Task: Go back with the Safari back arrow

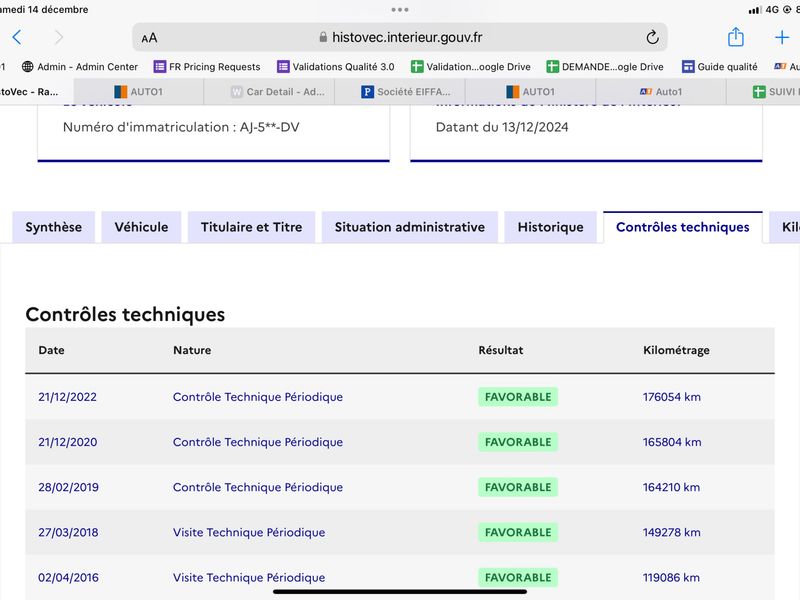Action: pos(17,37)
